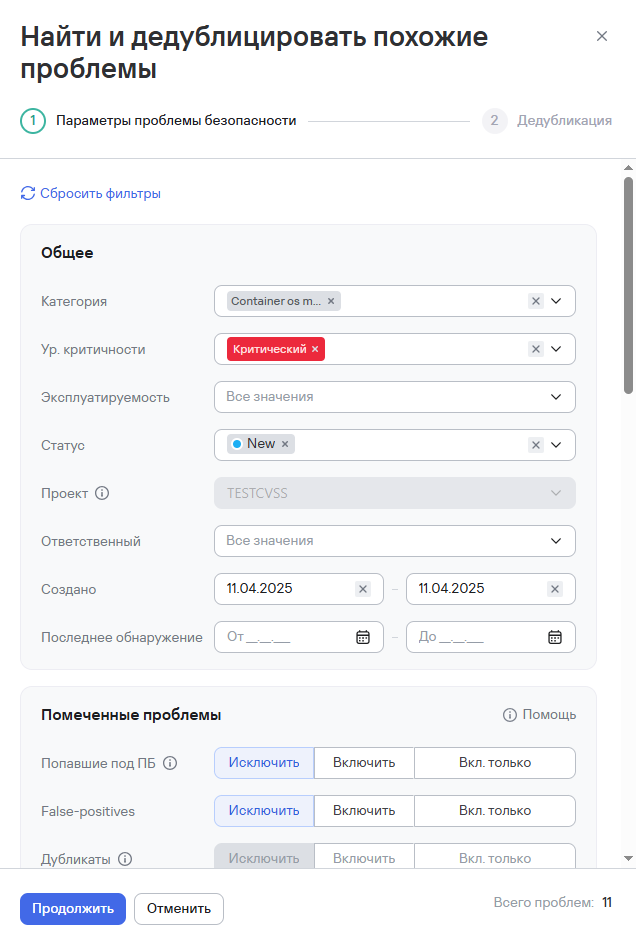Click the reset filters refresh icon
This screenshot has height=941, width=636.
28,193
